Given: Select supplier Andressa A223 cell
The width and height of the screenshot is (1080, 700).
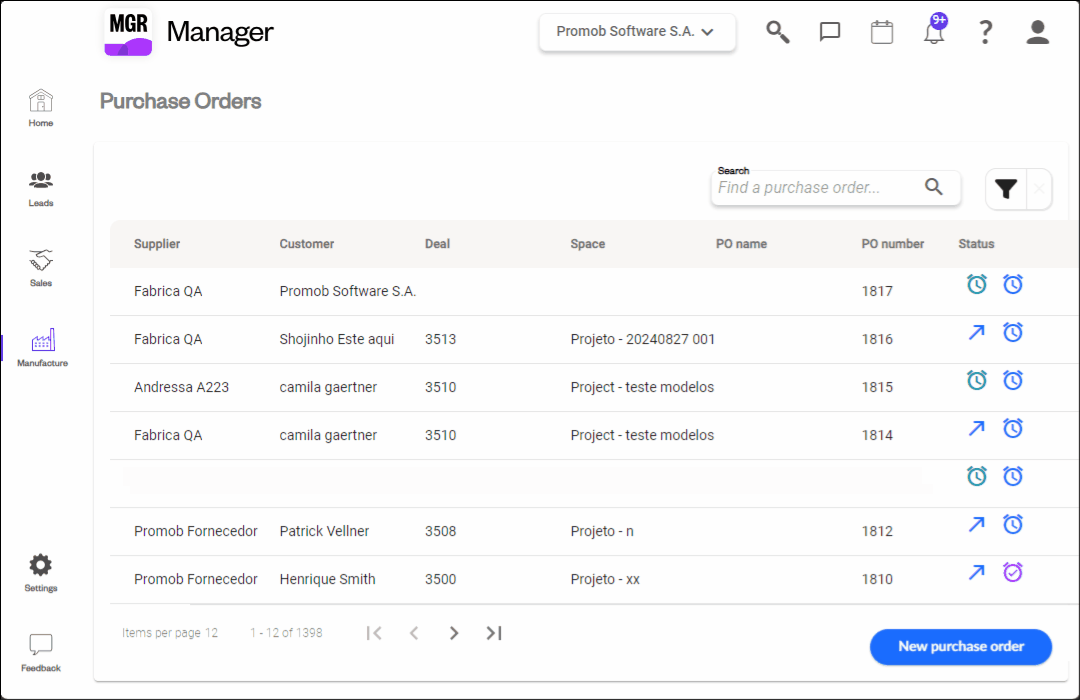Looking at the screenshot, I should [181, 387].
